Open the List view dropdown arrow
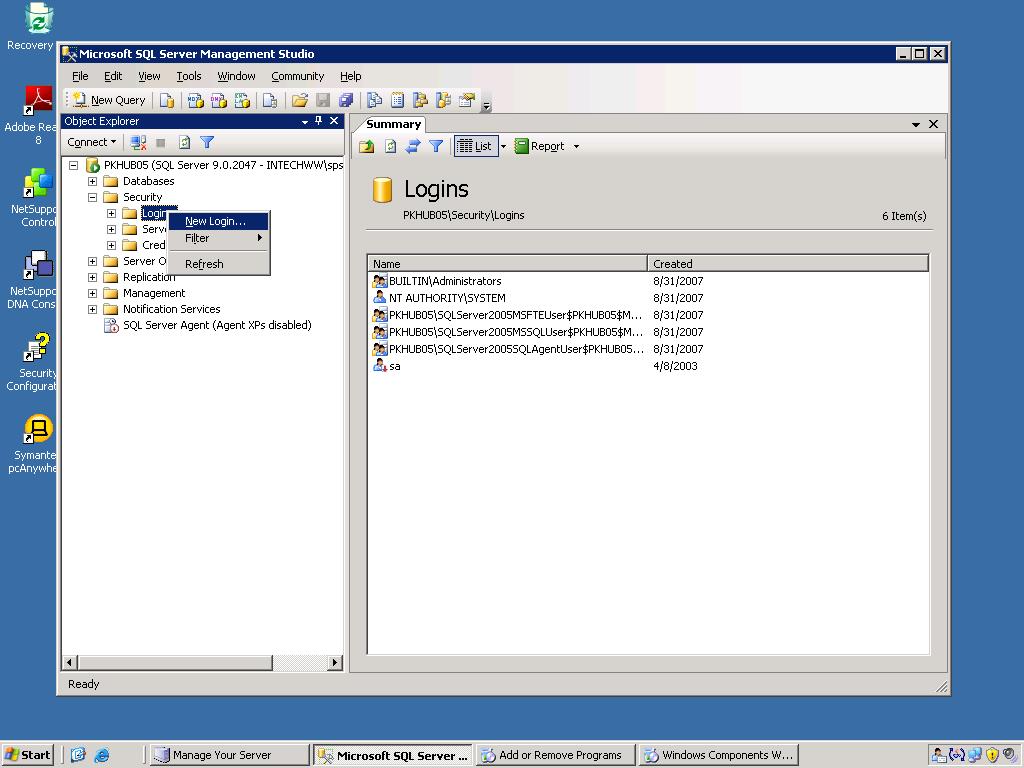 pos(504,146)
